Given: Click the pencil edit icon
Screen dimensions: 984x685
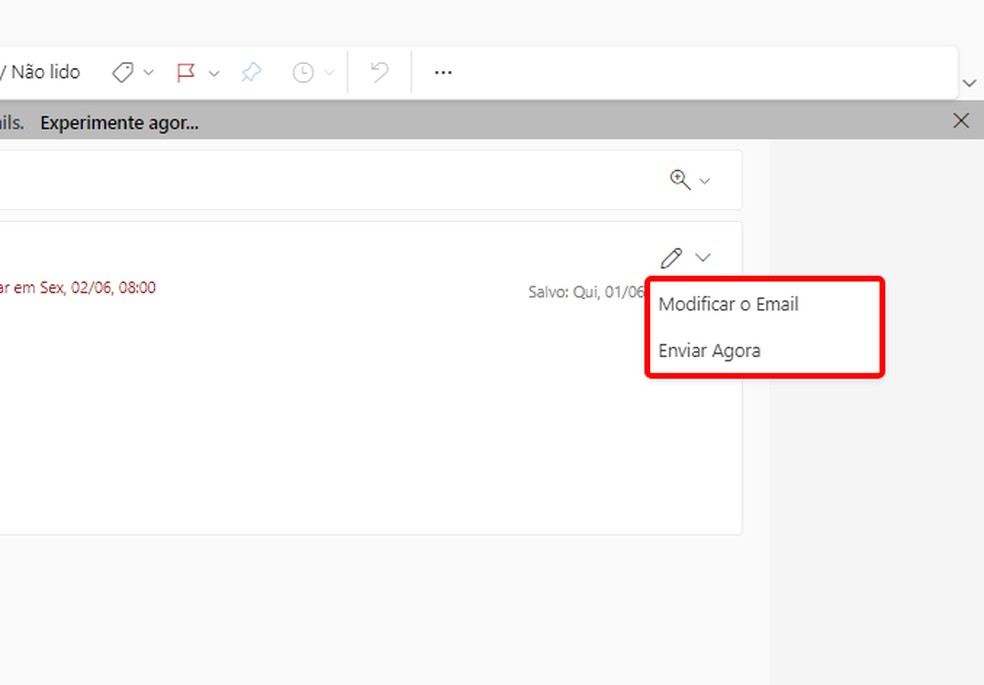Looking at the screenshot, I should [x=670, y=257].
